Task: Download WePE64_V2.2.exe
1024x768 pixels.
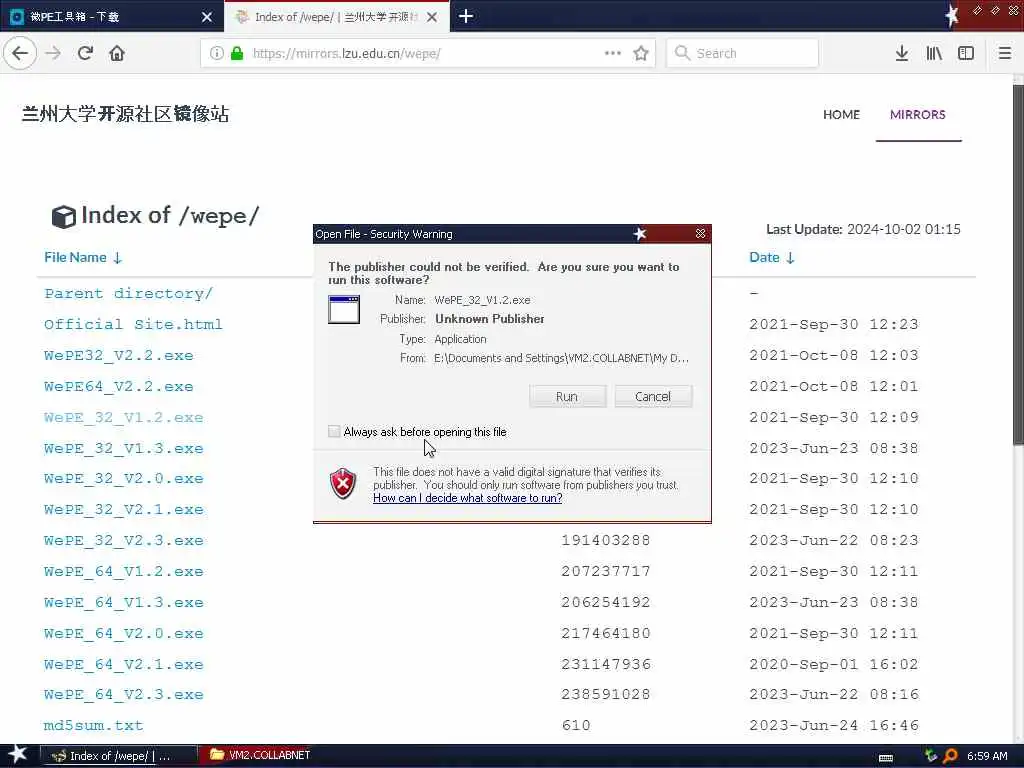Action: (x=118, y=386)
